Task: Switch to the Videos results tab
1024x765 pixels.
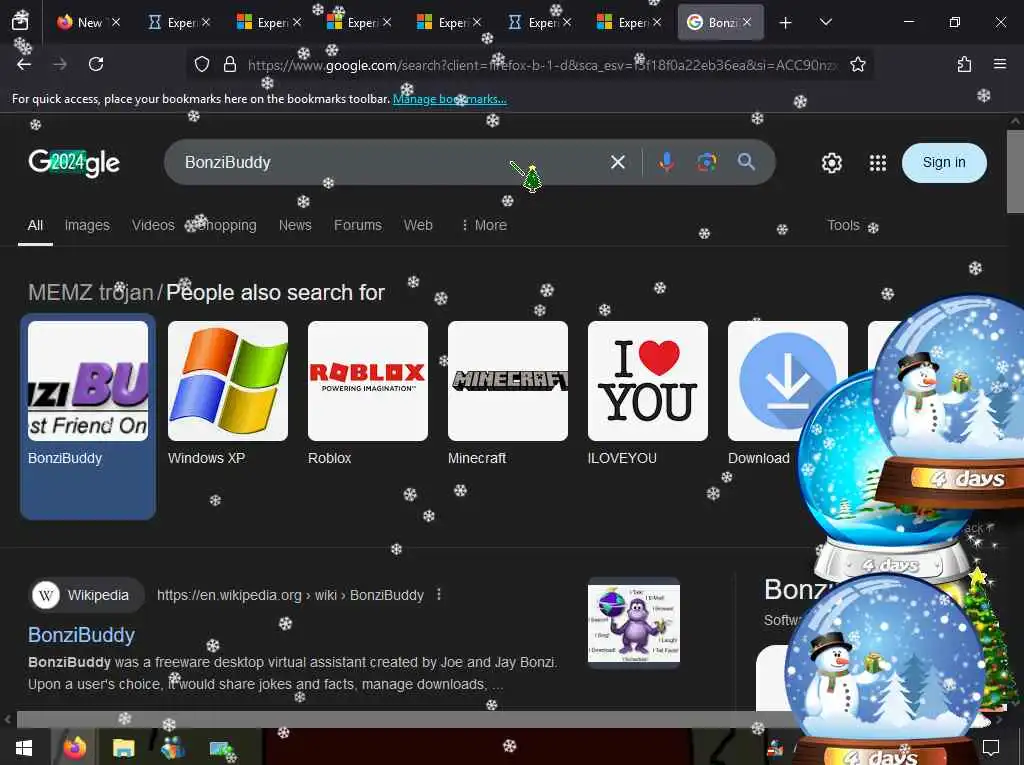Action: pyautogui.click(x=153, y=225)
